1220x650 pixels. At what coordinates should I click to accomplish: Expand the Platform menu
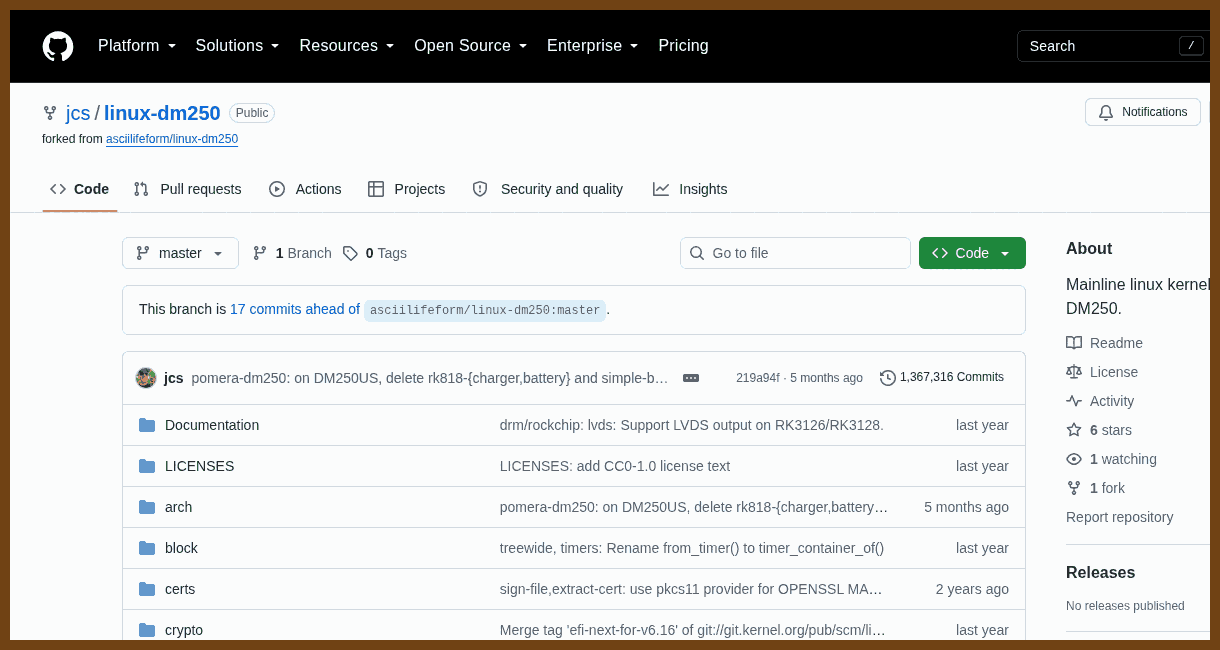tap(137, 46)
